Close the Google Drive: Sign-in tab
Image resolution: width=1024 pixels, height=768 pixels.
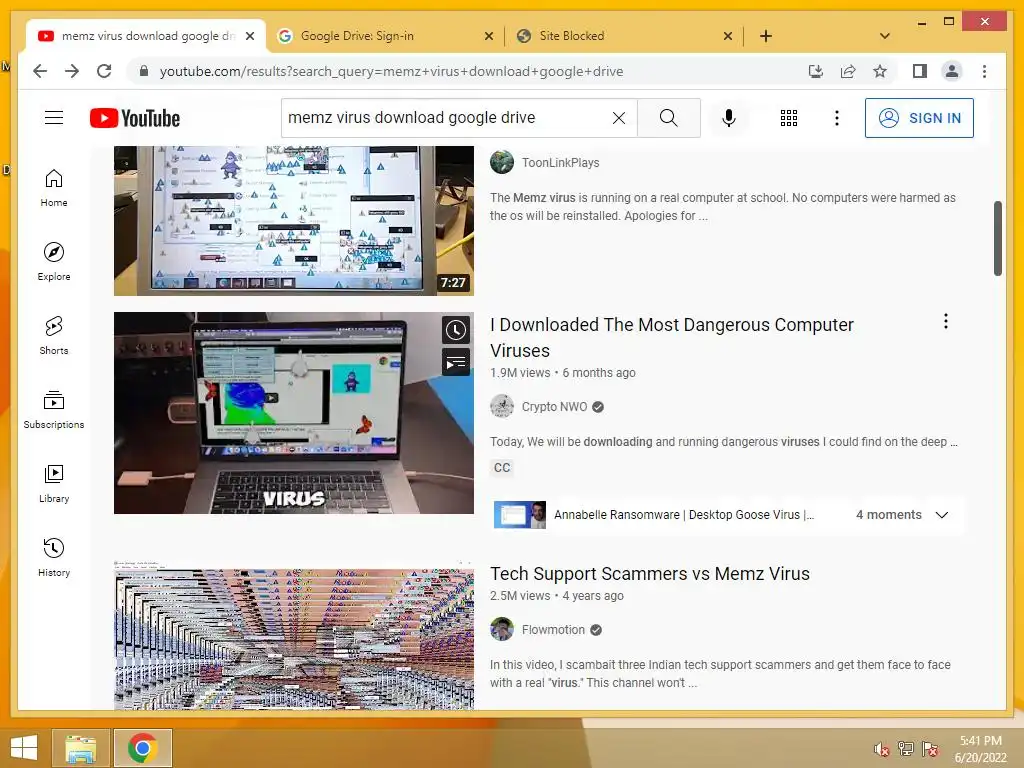tap(488, 37)
